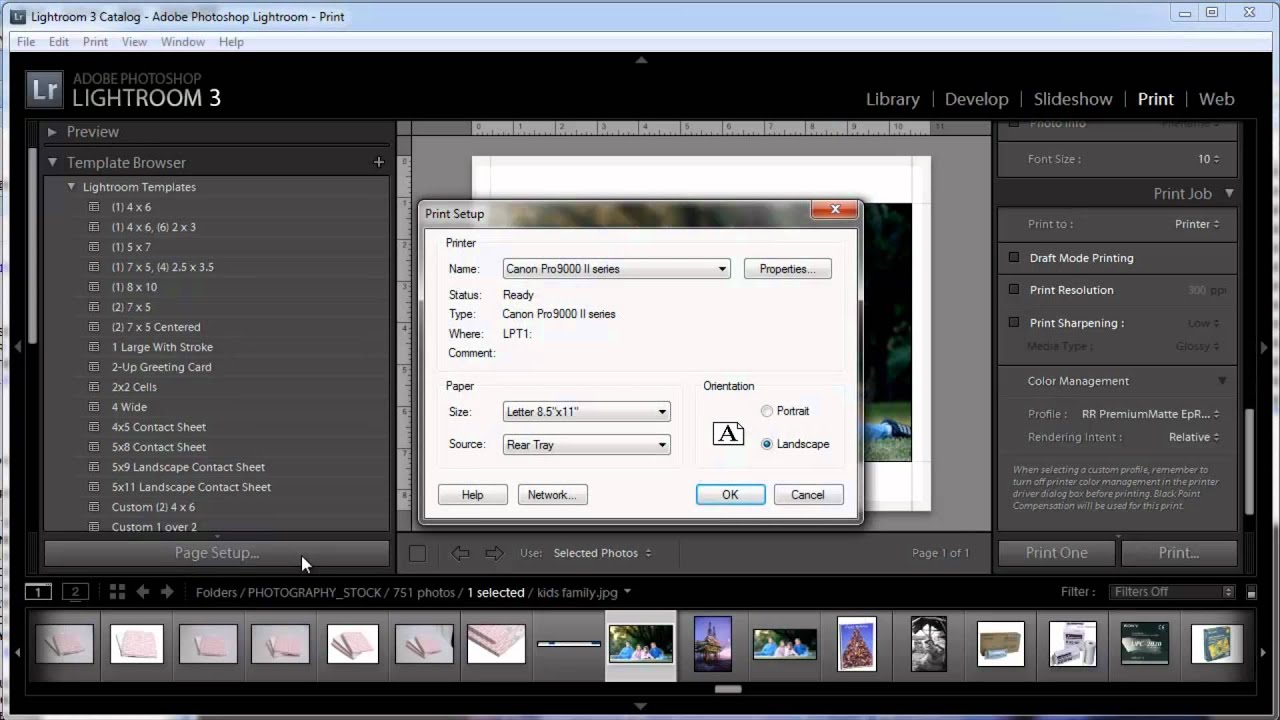Click icon beside 2-Up Greeting Card template
1280x720 pixels.
coord(94,367)
